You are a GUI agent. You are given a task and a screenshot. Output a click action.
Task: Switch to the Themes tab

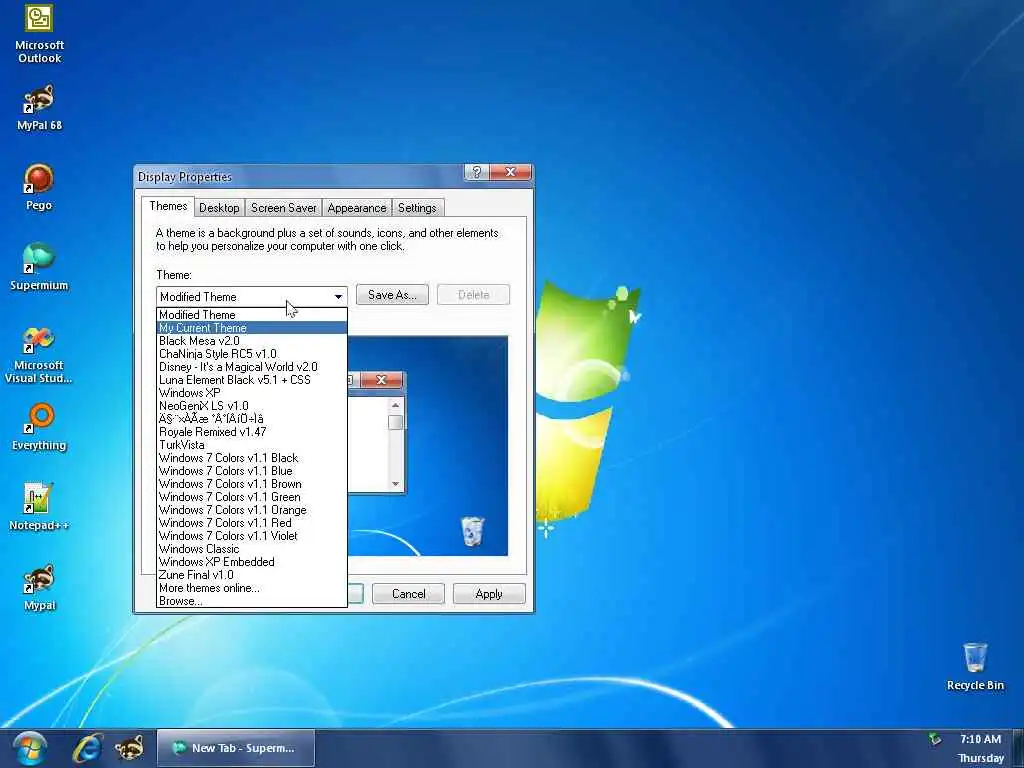(168, 206)
